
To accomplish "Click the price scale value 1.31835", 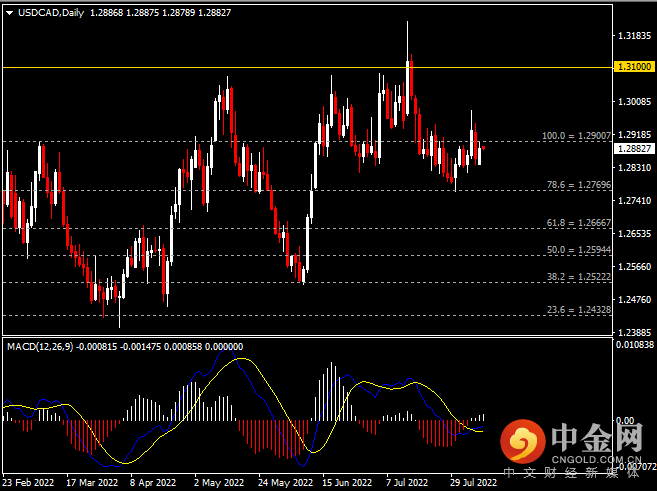I will pyautogui.click(x=635, y=36).
